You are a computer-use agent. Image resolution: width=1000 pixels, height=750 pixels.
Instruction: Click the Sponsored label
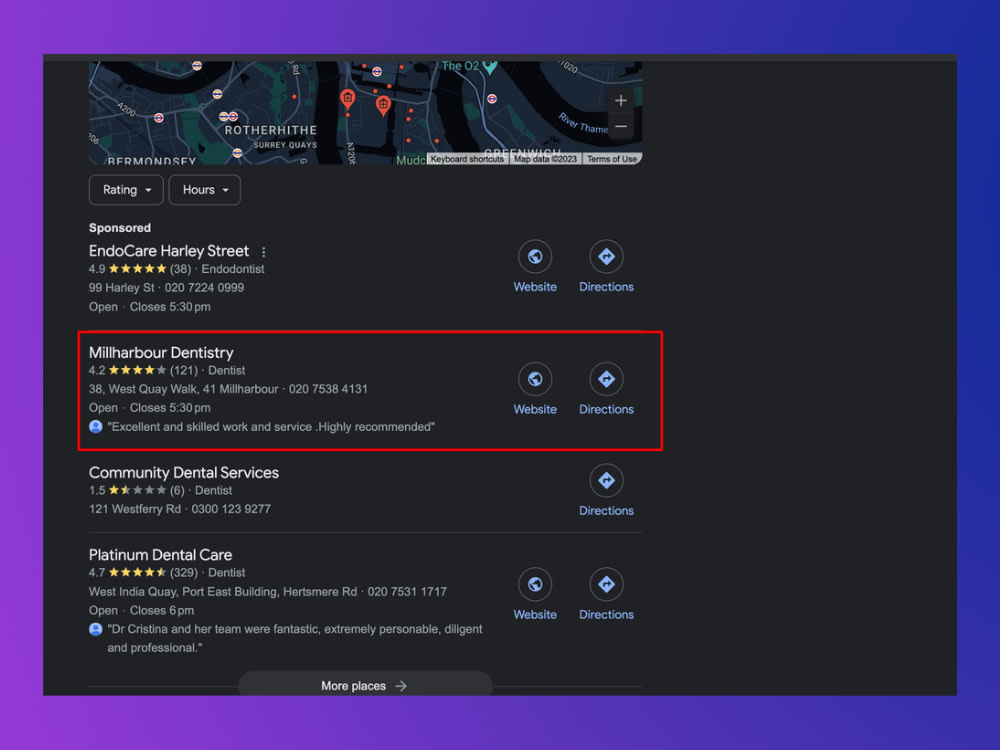120,228
